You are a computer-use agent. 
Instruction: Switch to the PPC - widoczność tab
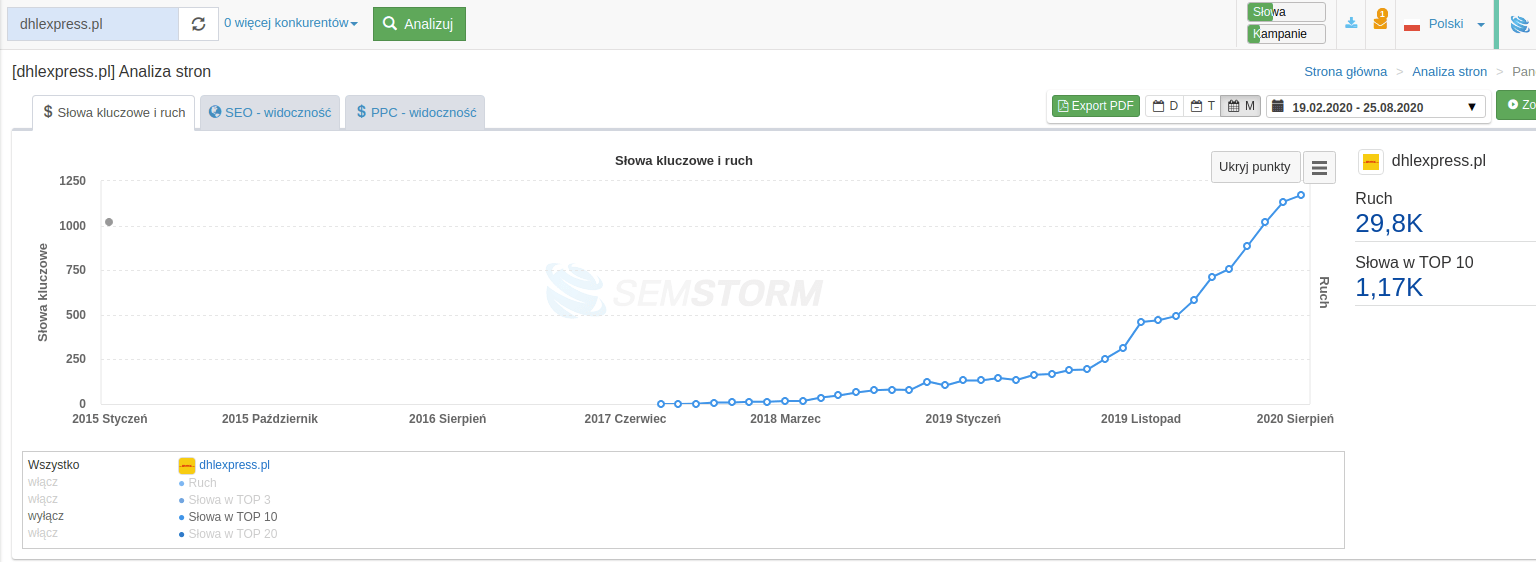pyautogui.click(x=415, y=112)
